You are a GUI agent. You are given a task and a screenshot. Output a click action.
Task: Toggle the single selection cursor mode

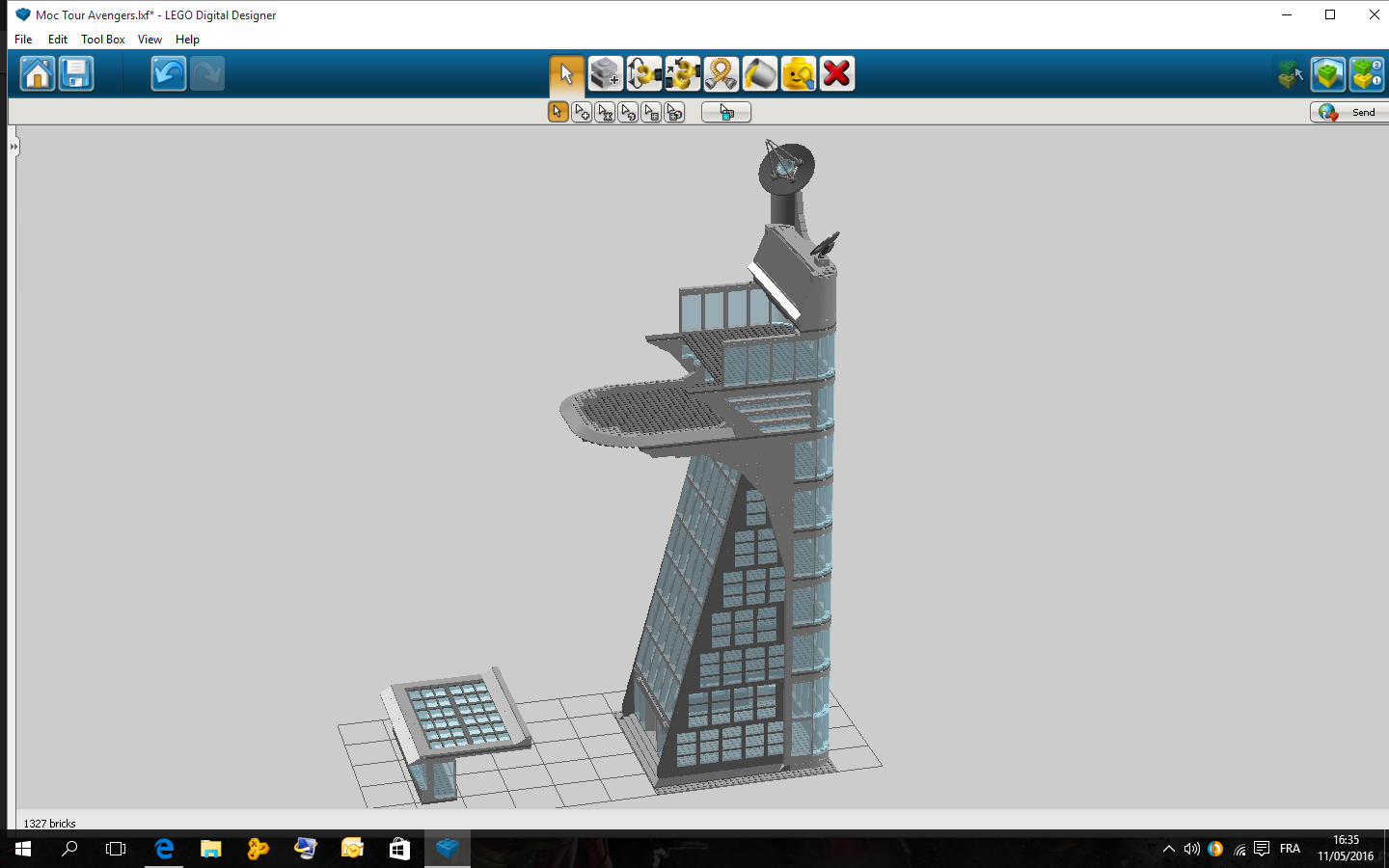point(558,113)
